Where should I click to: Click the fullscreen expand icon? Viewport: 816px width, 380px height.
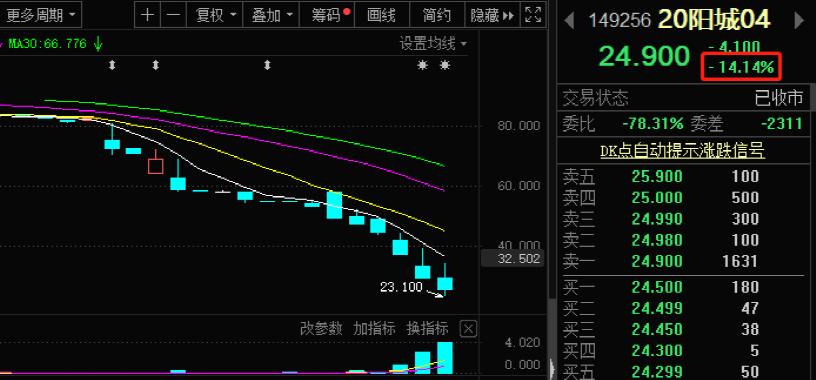533,15
